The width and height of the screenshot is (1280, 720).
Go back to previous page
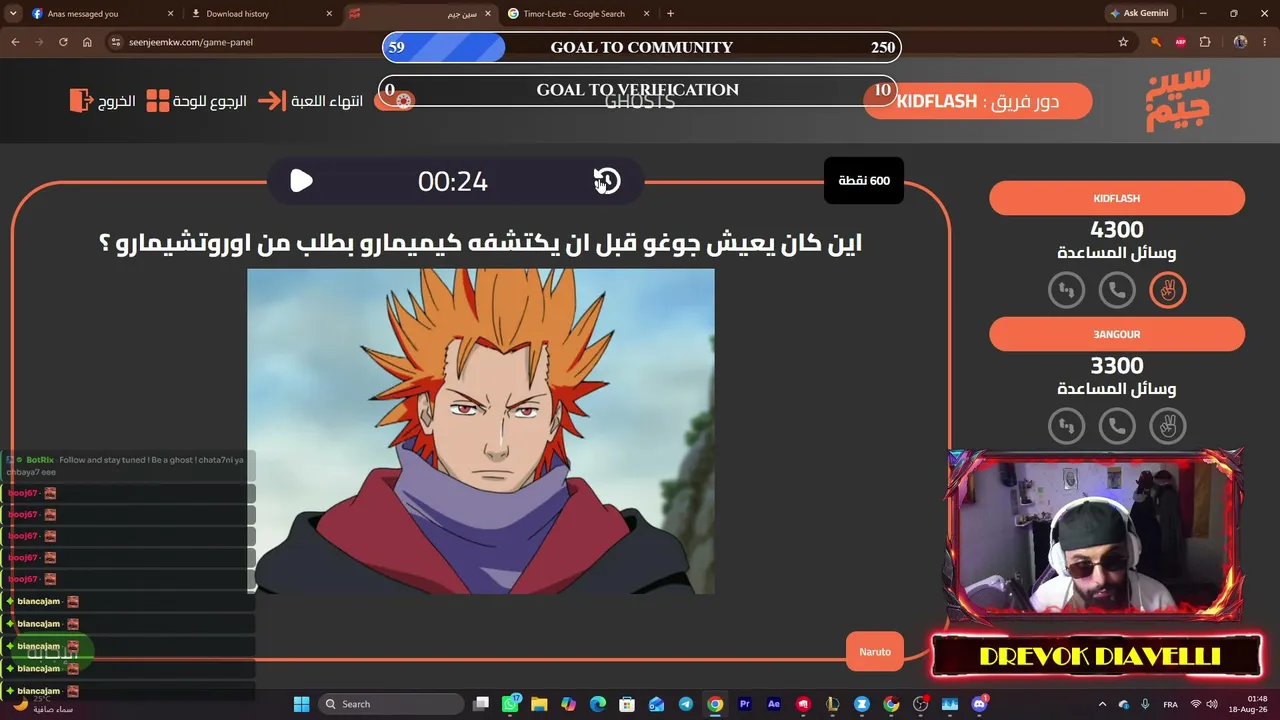pyautogui.click(x=15, y=42)
